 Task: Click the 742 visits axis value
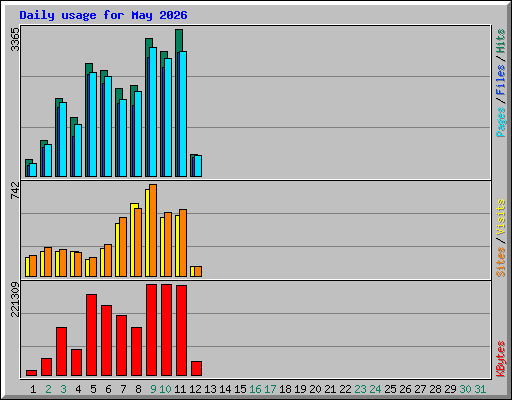[x=15, y=190]
